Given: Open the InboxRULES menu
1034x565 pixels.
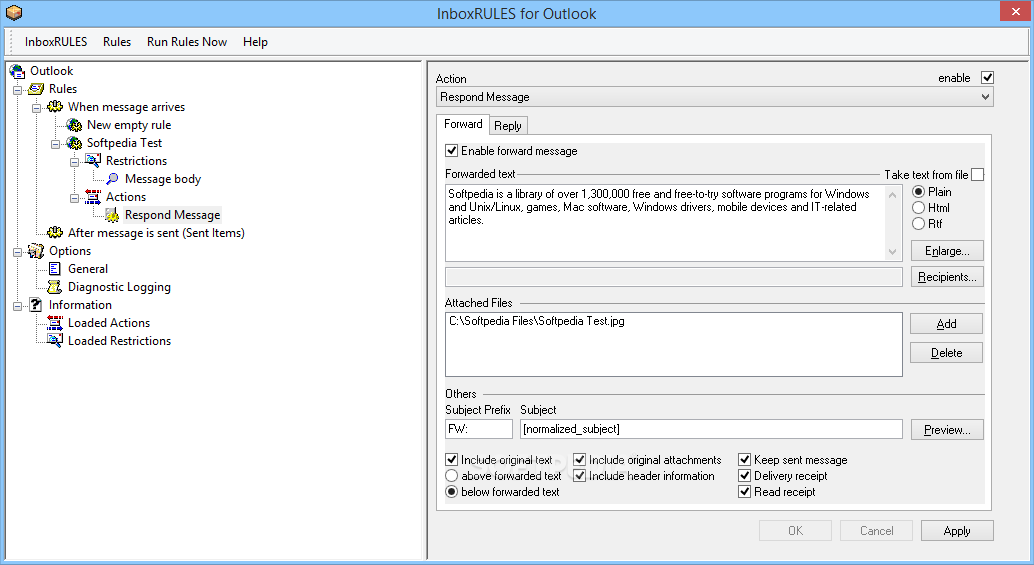Looking at the screenshot, I should [x=56, y=42].
